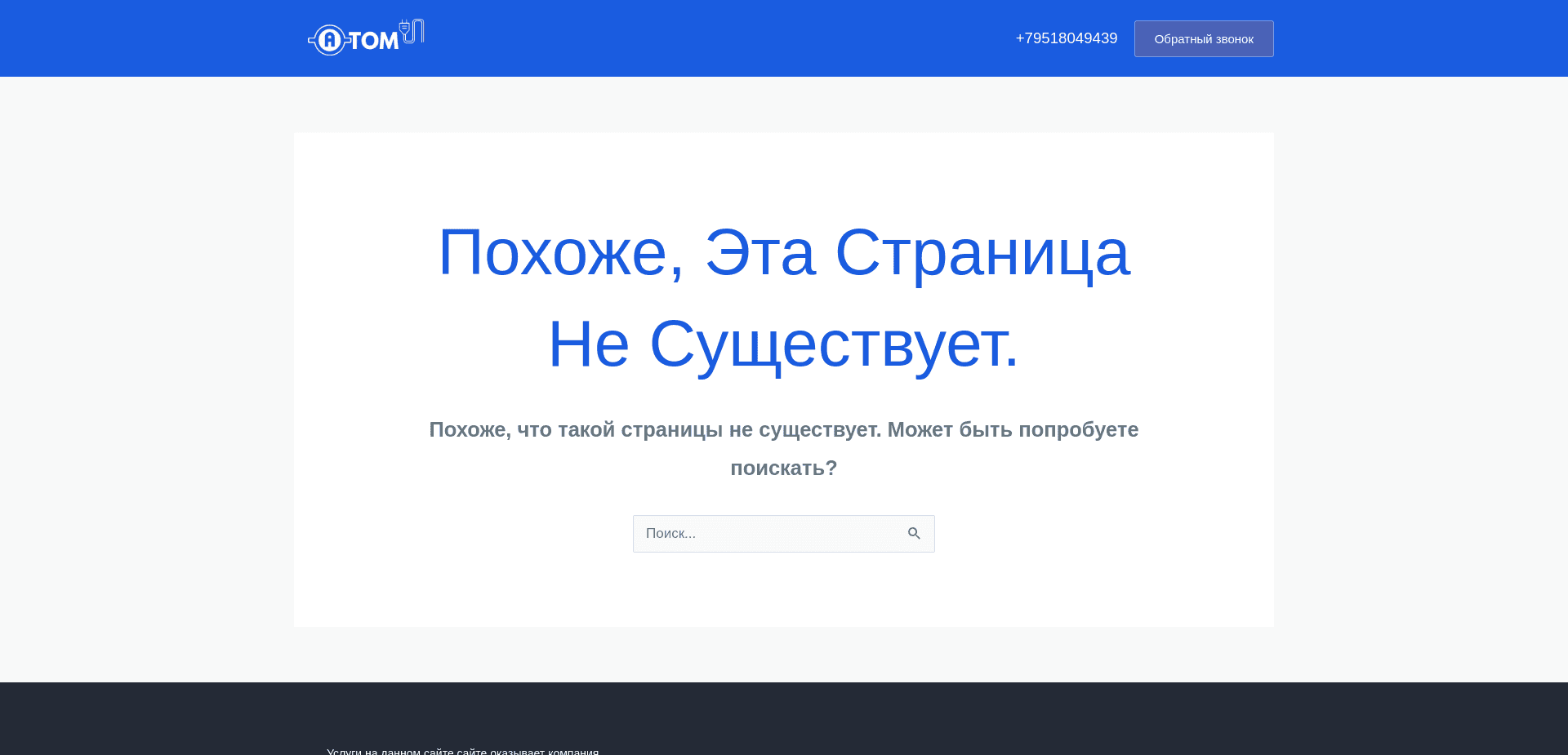Click the error description paragraph

tap(783, 448)
